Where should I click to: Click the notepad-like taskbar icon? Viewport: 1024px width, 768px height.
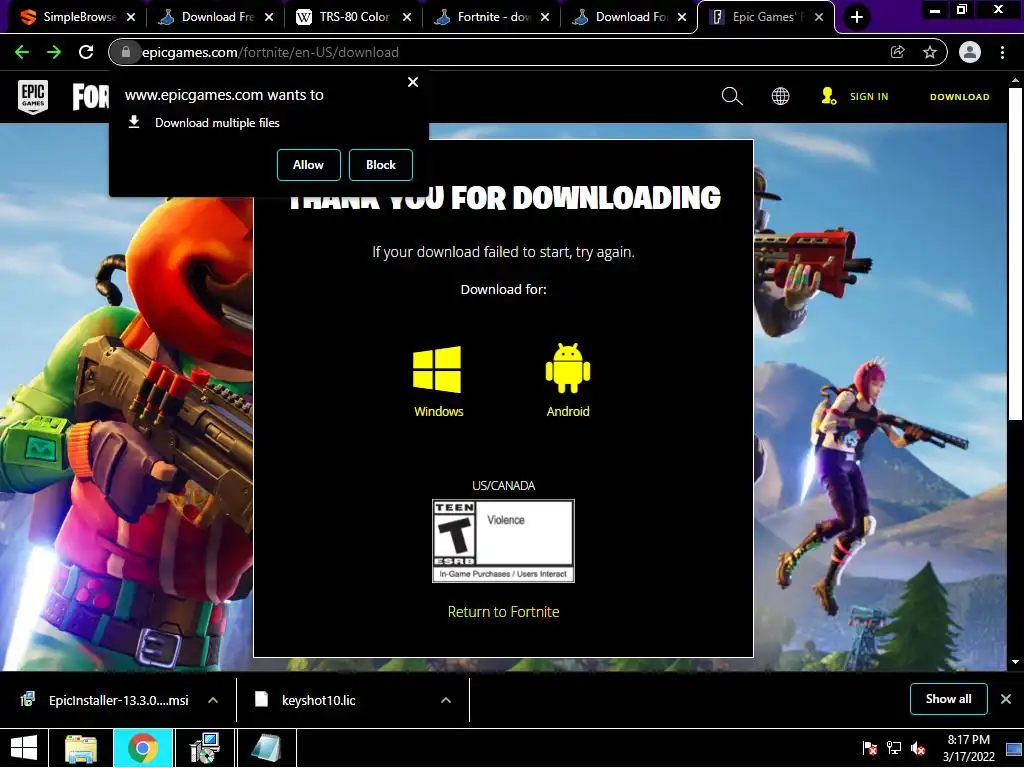[x=266, y=748]
